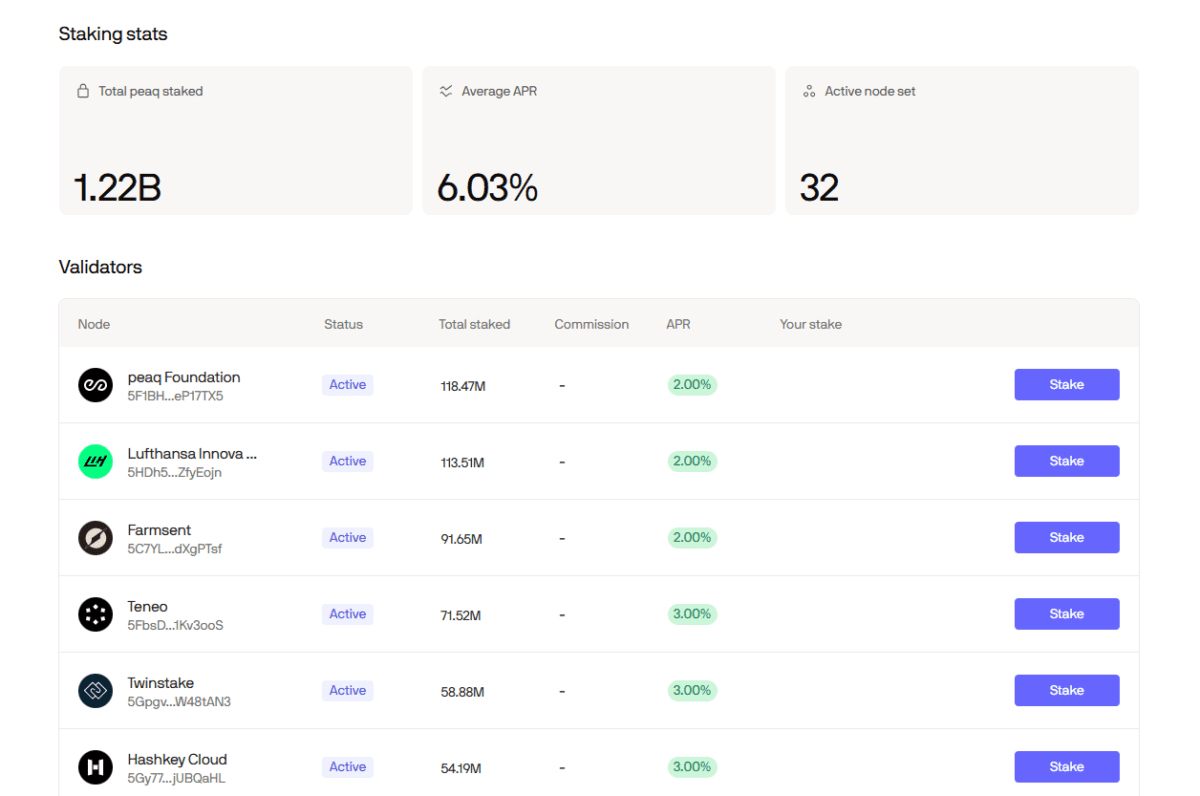Click address 5F1BH...eP17TX5

tap(175, 396)
